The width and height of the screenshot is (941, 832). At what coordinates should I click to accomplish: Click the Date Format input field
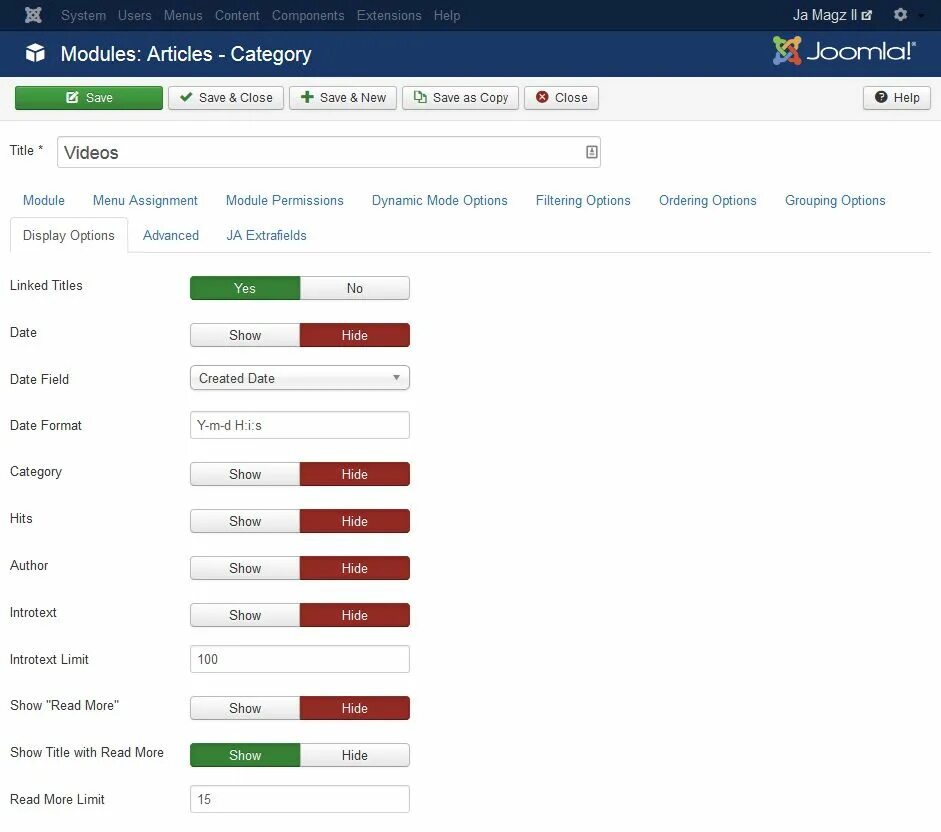tap(300, 425)
